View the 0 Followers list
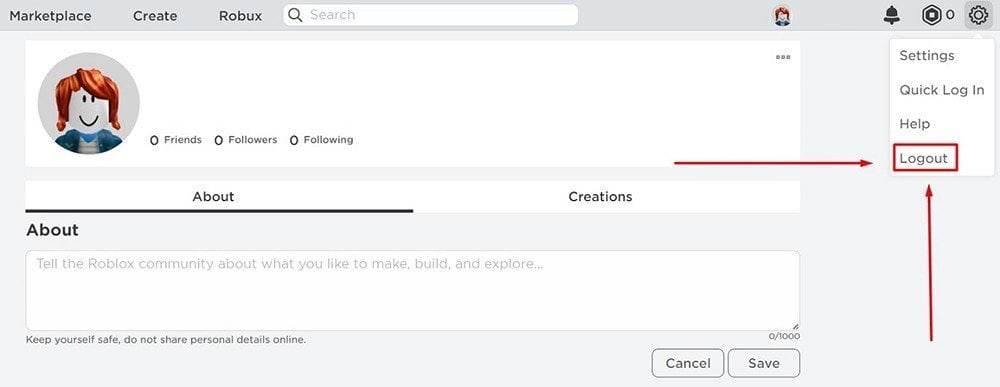 tap(246, 140)
